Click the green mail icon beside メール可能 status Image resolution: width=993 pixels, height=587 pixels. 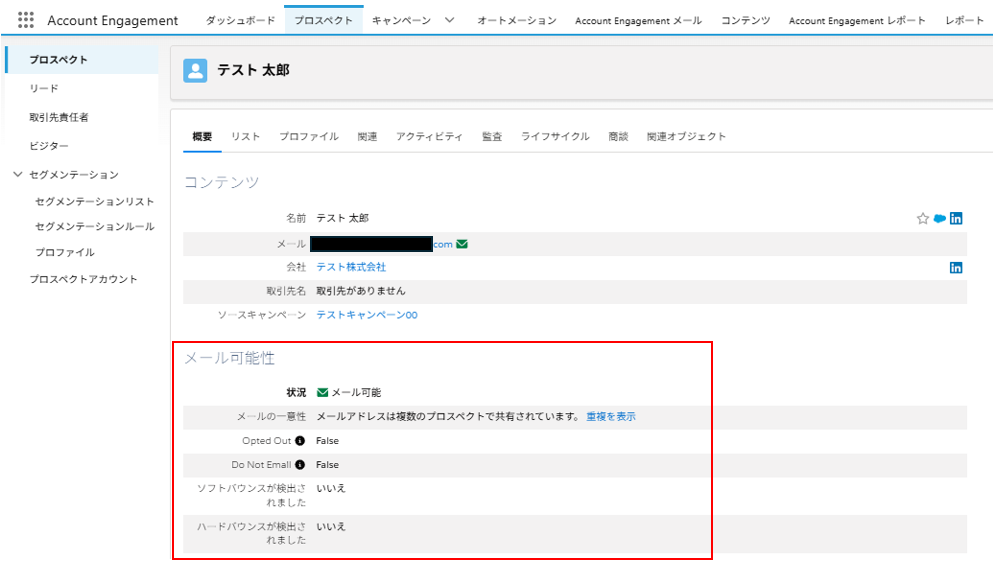pyautogui.click(x=322, y=393)
